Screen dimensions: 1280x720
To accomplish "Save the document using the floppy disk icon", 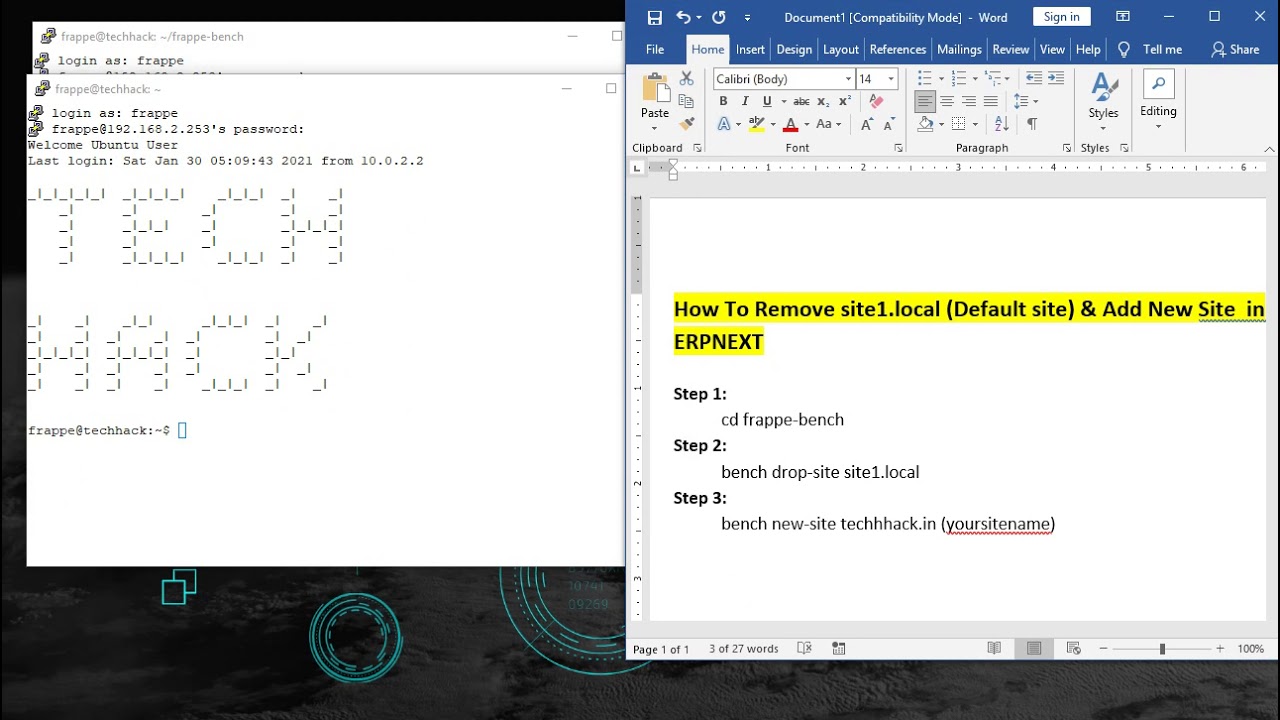I will click(x=654, y=17).
